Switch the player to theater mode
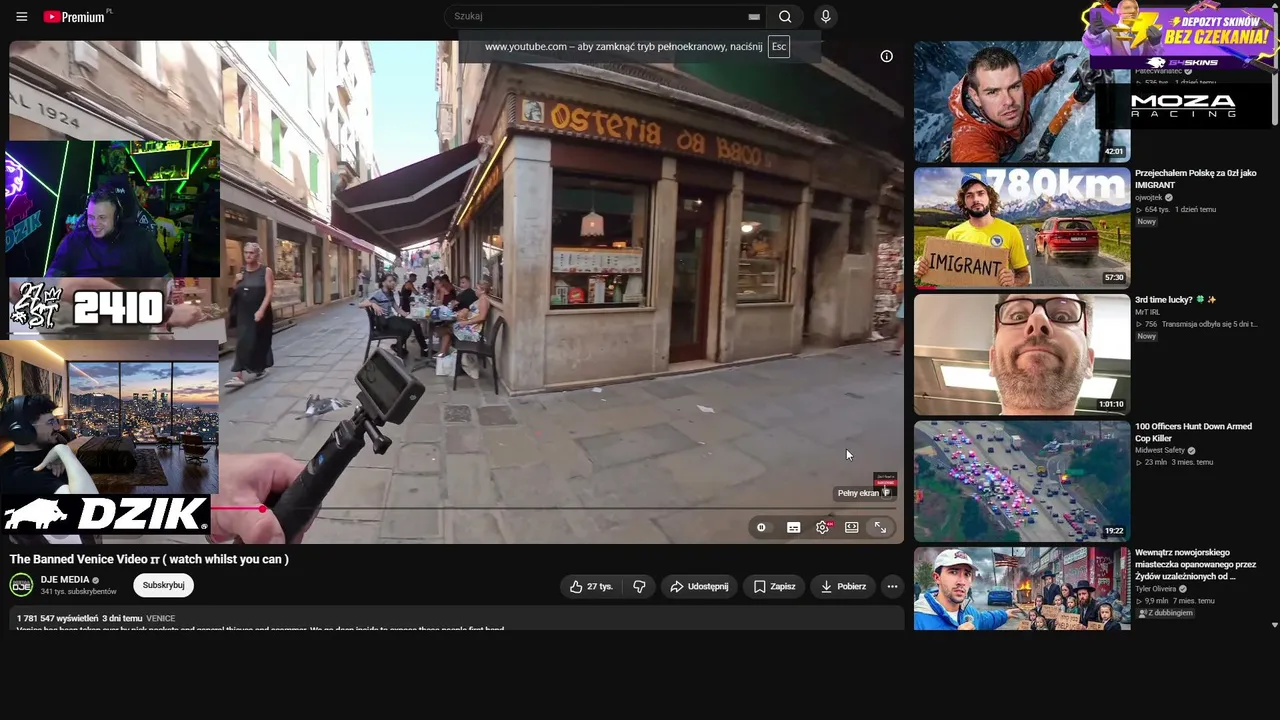This screenshot has width=1280, height=720. tap(851, 527)
